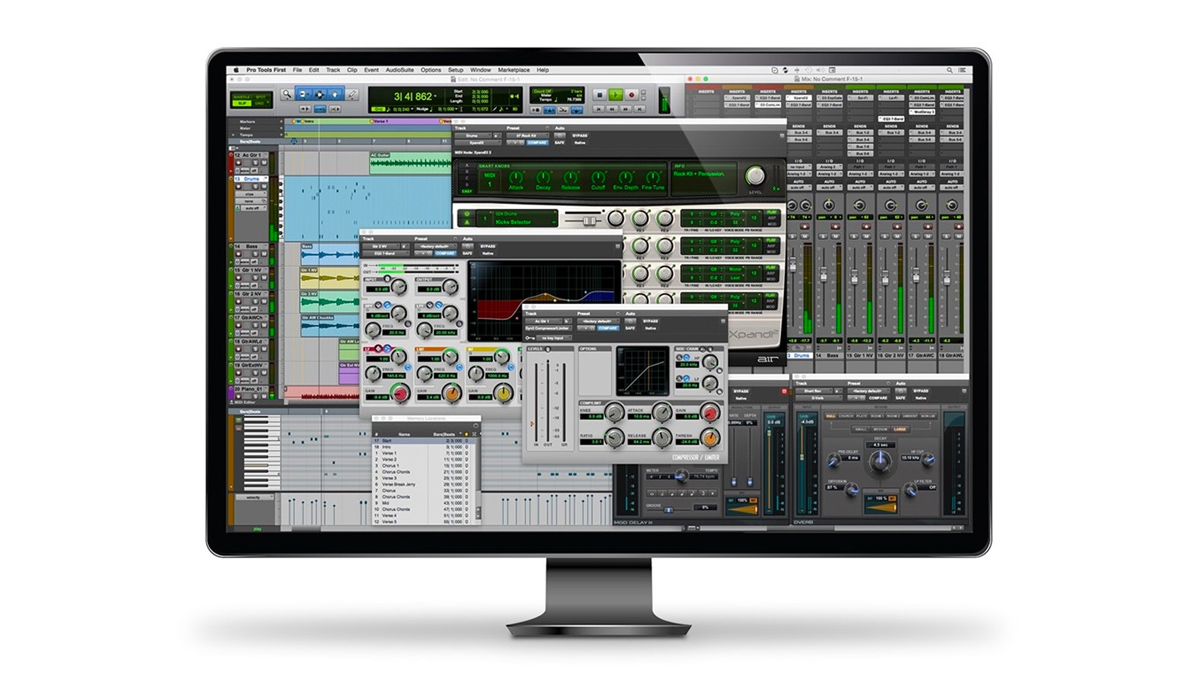Click the Groove slider in Mod Delay III
1200x675 pixels.
point(668,510)
